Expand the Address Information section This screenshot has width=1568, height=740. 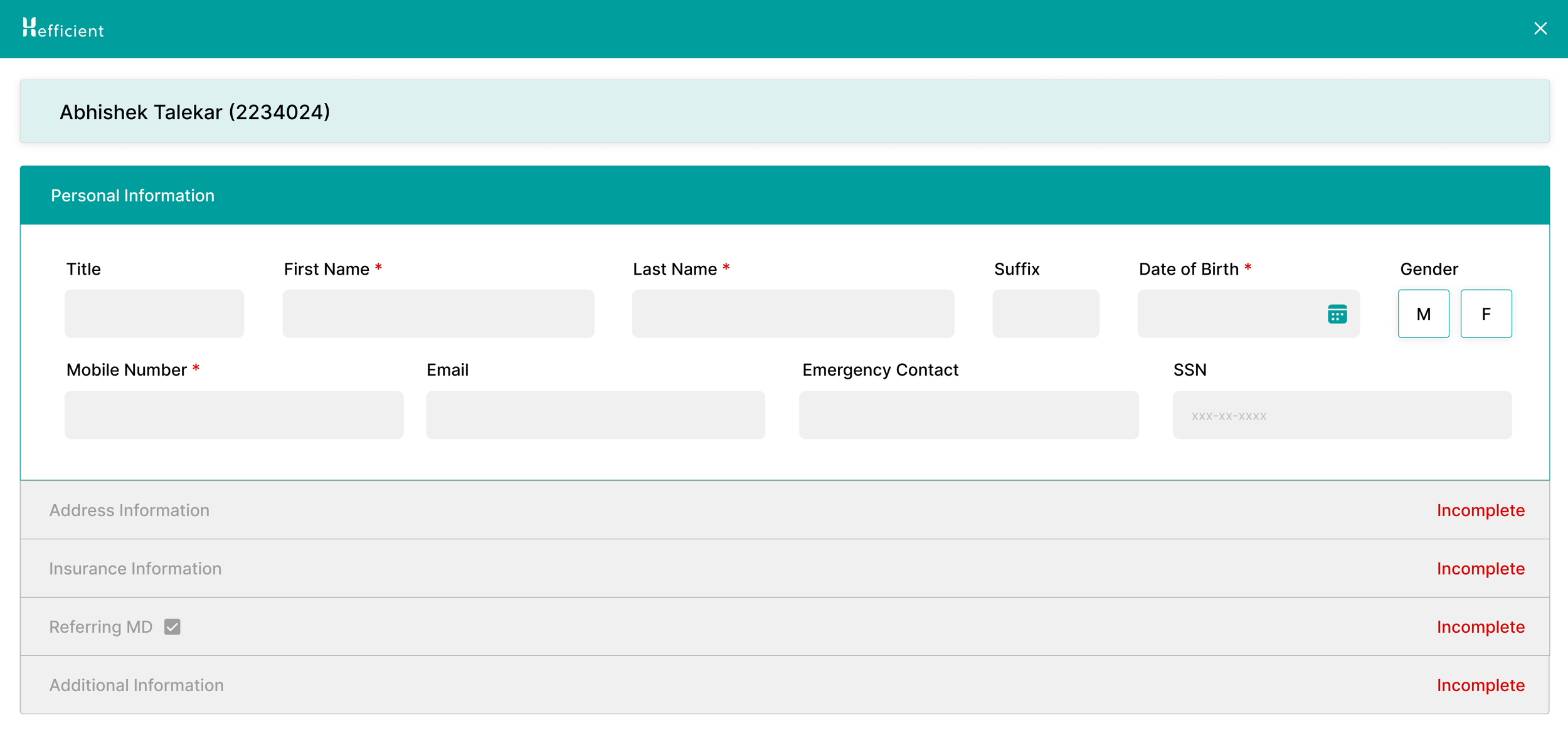pyautogui.click(x=130, y=510)
